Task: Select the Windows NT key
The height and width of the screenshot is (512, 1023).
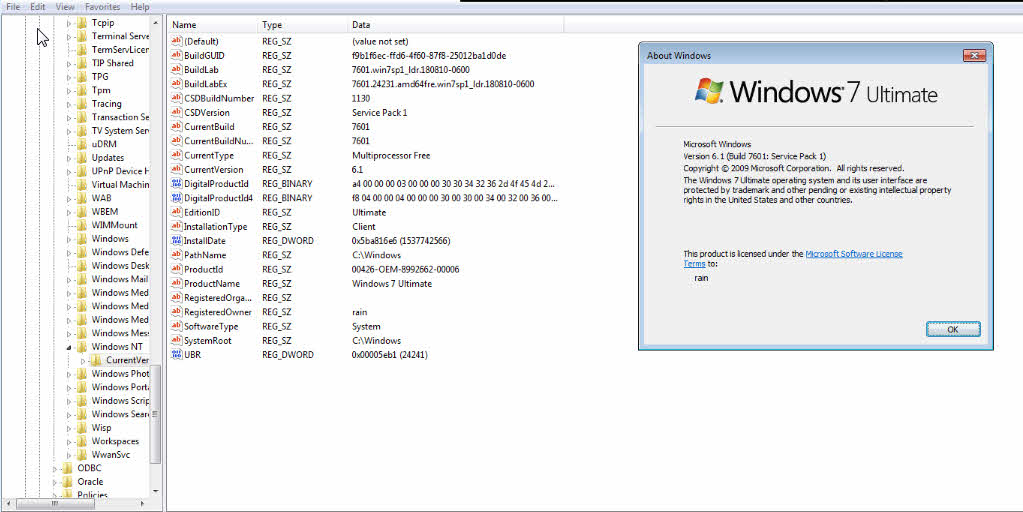Action: click(x=117, y=347)
